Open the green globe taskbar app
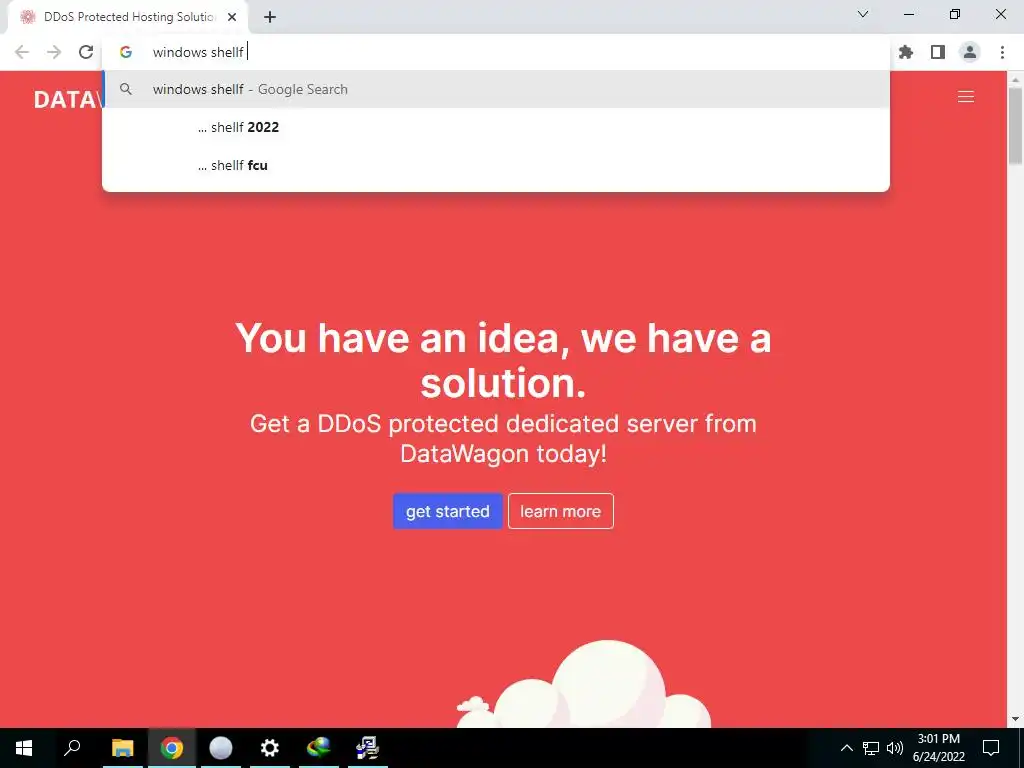This screenshot has width=1024, height=768. pyautogui.click(x=319, y=748)
